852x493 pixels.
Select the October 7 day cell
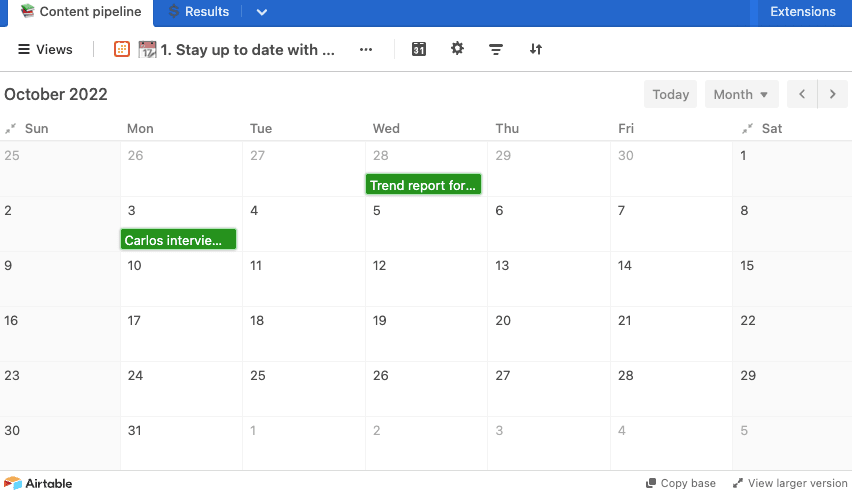672,224
